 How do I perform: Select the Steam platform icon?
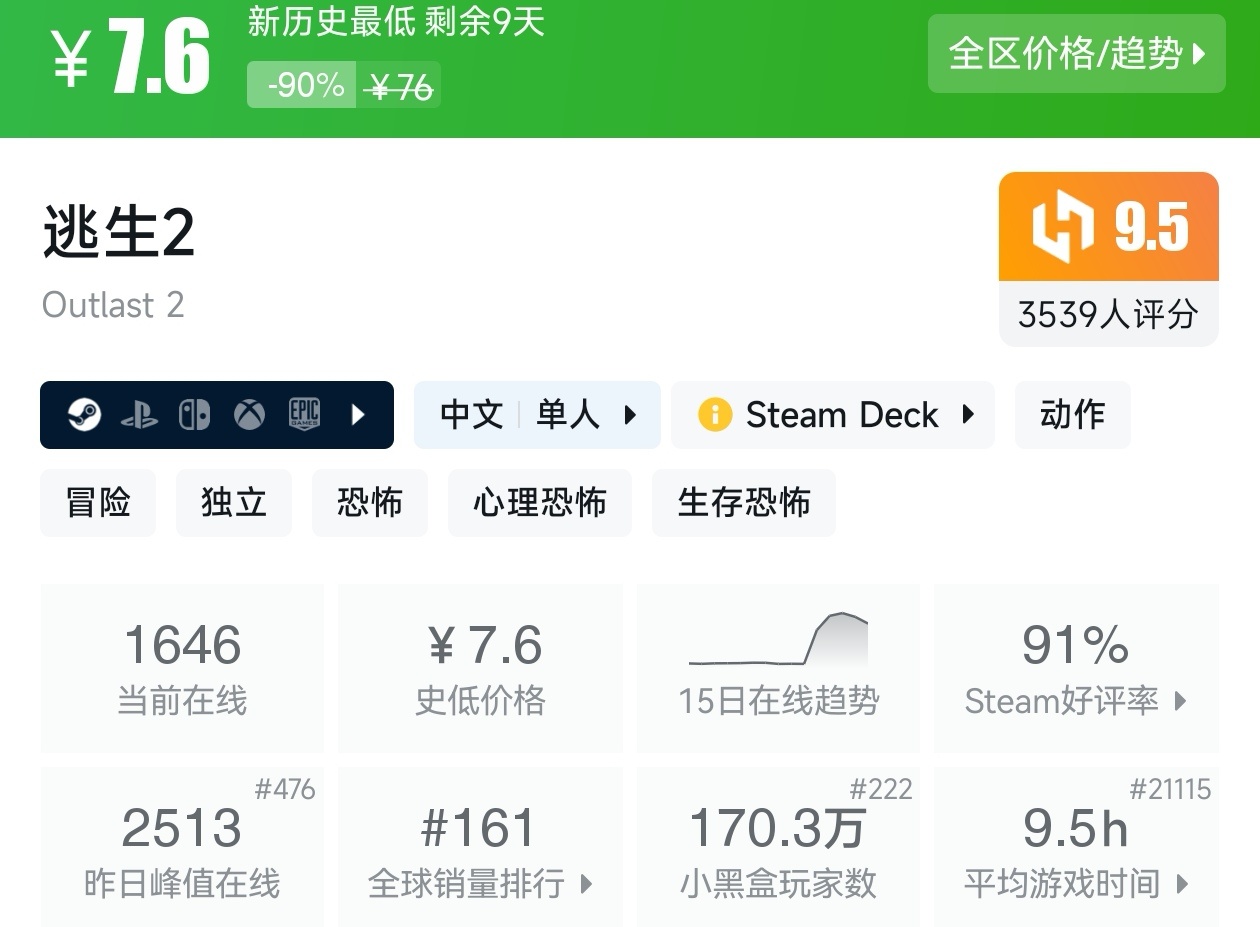[x=85, y=414]
